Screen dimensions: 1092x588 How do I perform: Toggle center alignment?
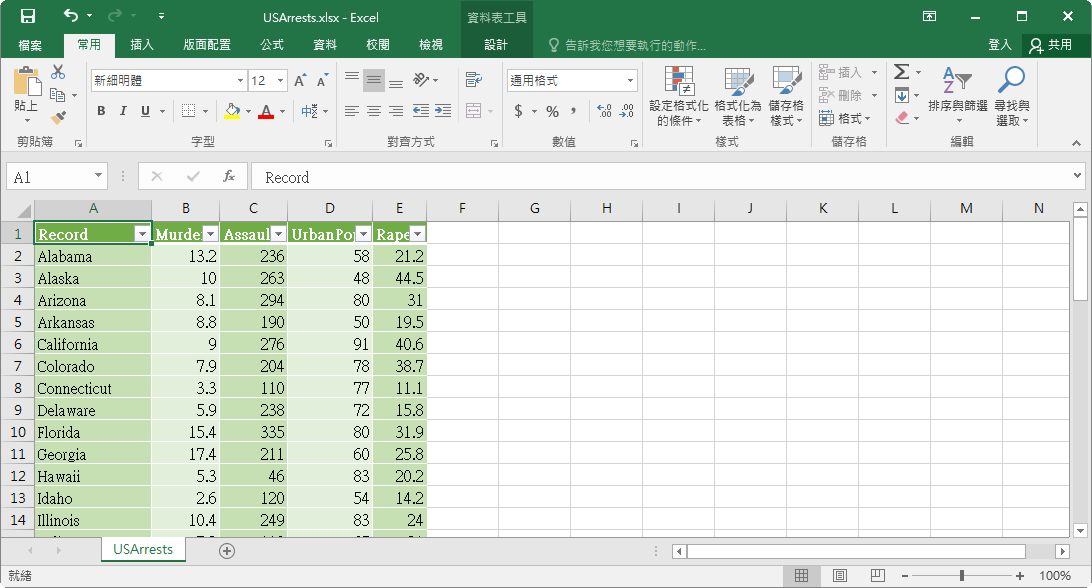click(x=373, y=111)
